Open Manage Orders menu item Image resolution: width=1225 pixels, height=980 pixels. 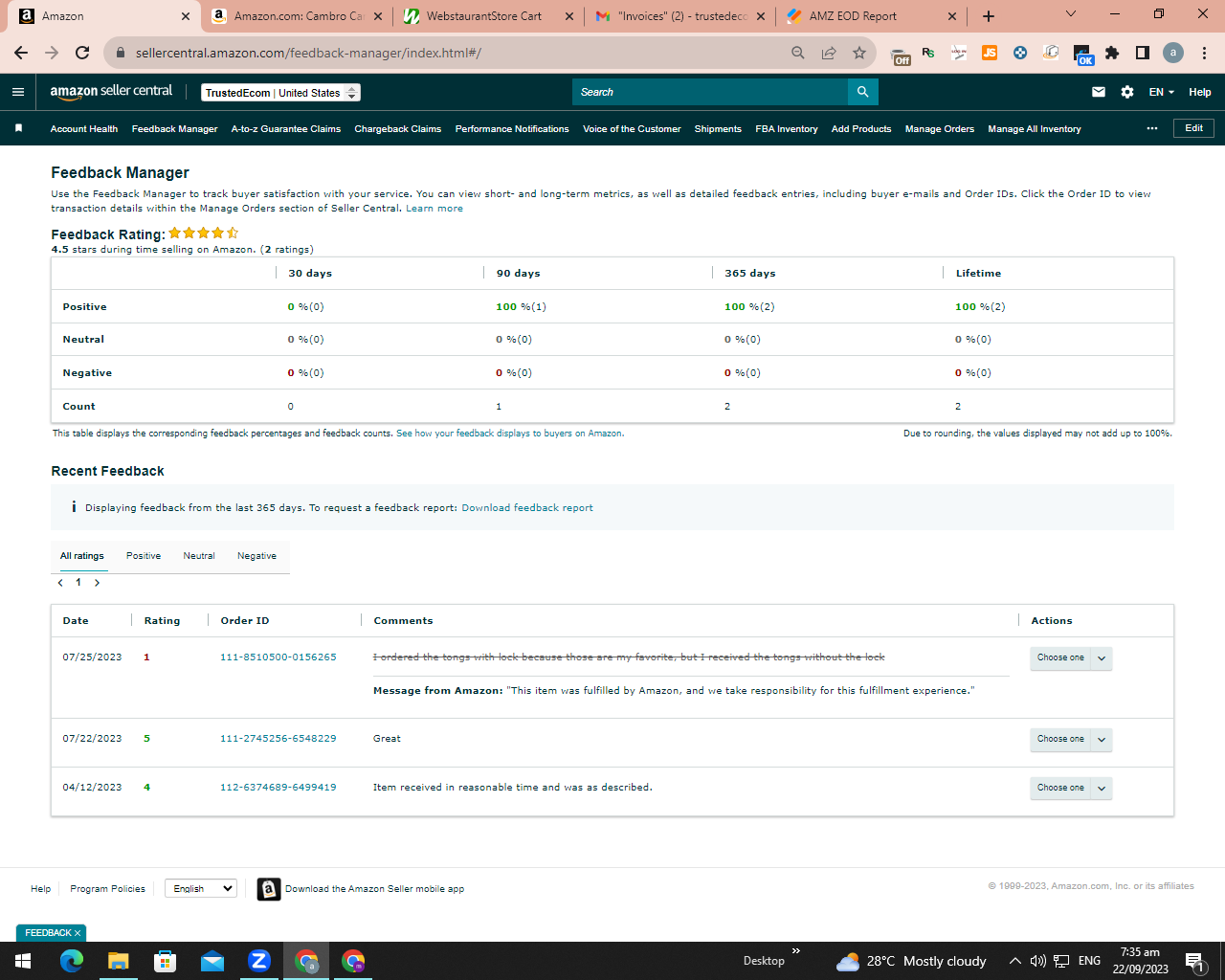(x=940, y=128)
